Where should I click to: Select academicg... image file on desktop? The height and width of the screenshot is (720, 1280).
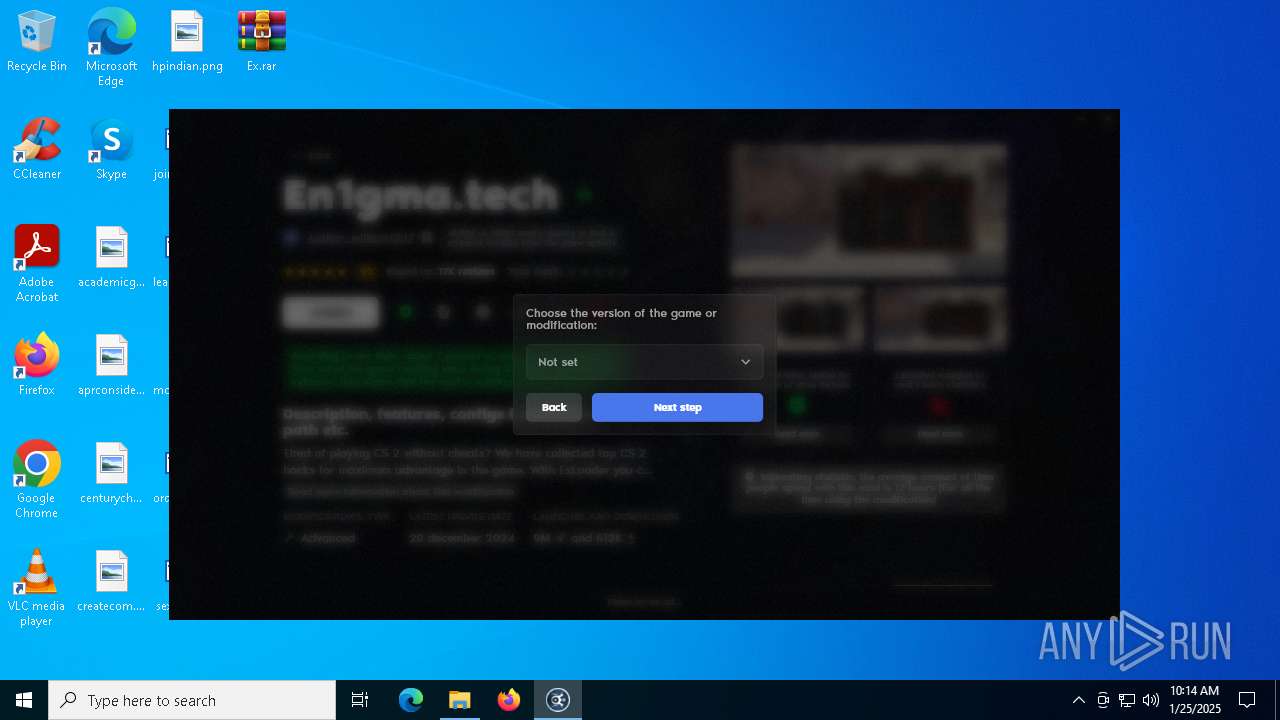coord(111,258)
